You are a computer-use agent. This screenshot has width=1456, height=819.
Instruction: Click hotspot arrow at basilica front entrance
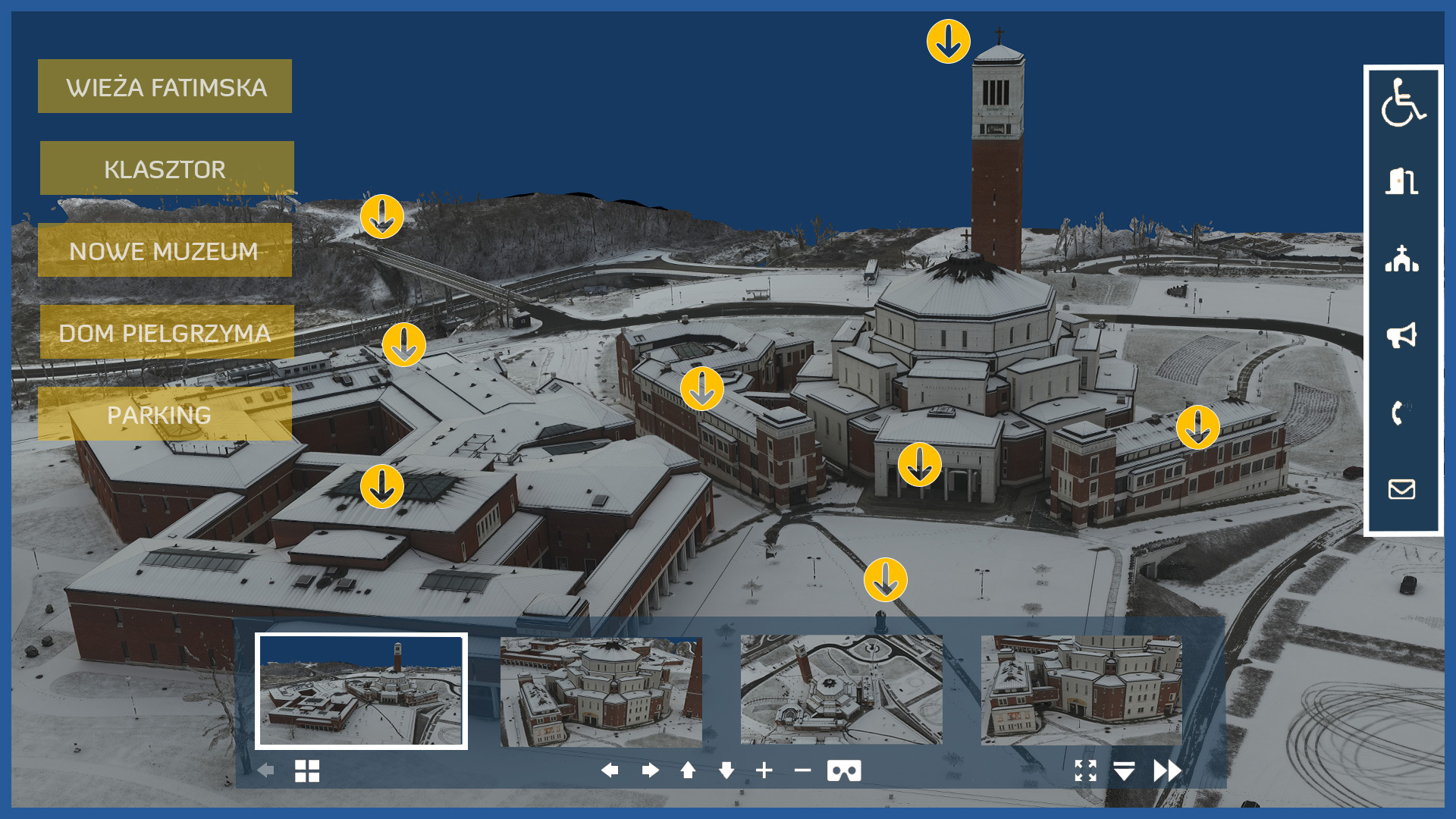coord(919,464)
